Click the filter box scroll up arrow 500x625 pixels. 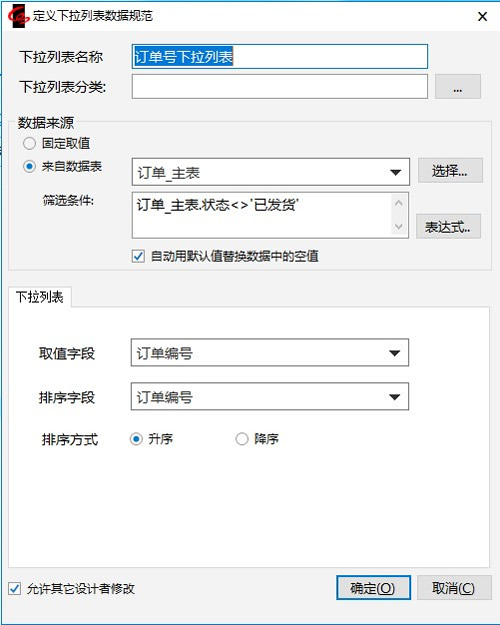[x=398, y=203]
